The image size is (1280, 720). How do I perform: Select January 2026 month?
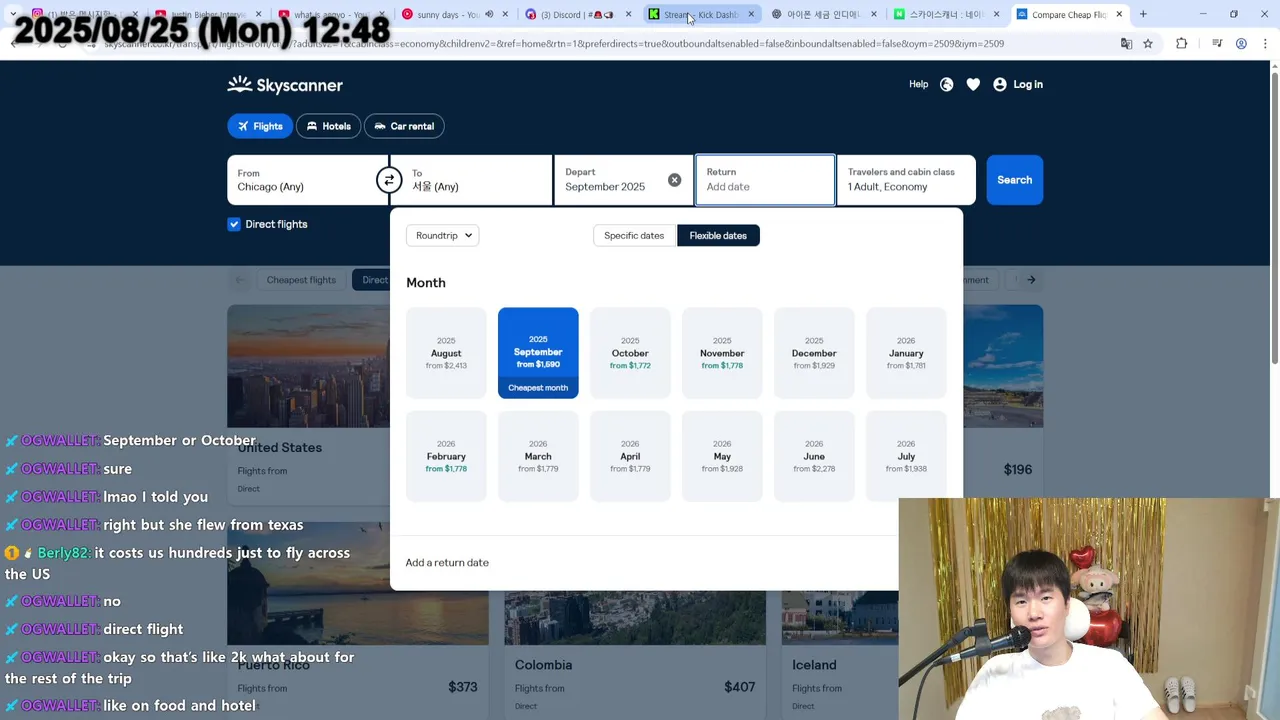(x=906, y=353)
